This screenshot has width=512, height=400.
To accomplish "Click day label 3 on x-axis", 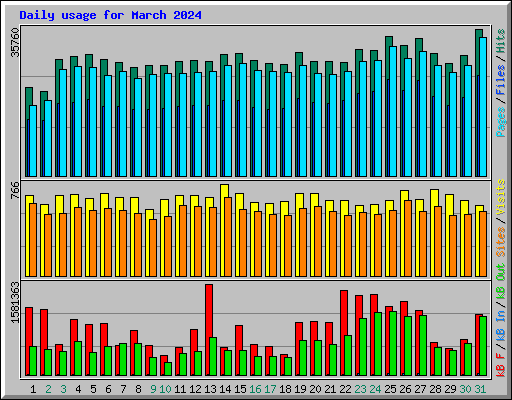I will point(63,389).
